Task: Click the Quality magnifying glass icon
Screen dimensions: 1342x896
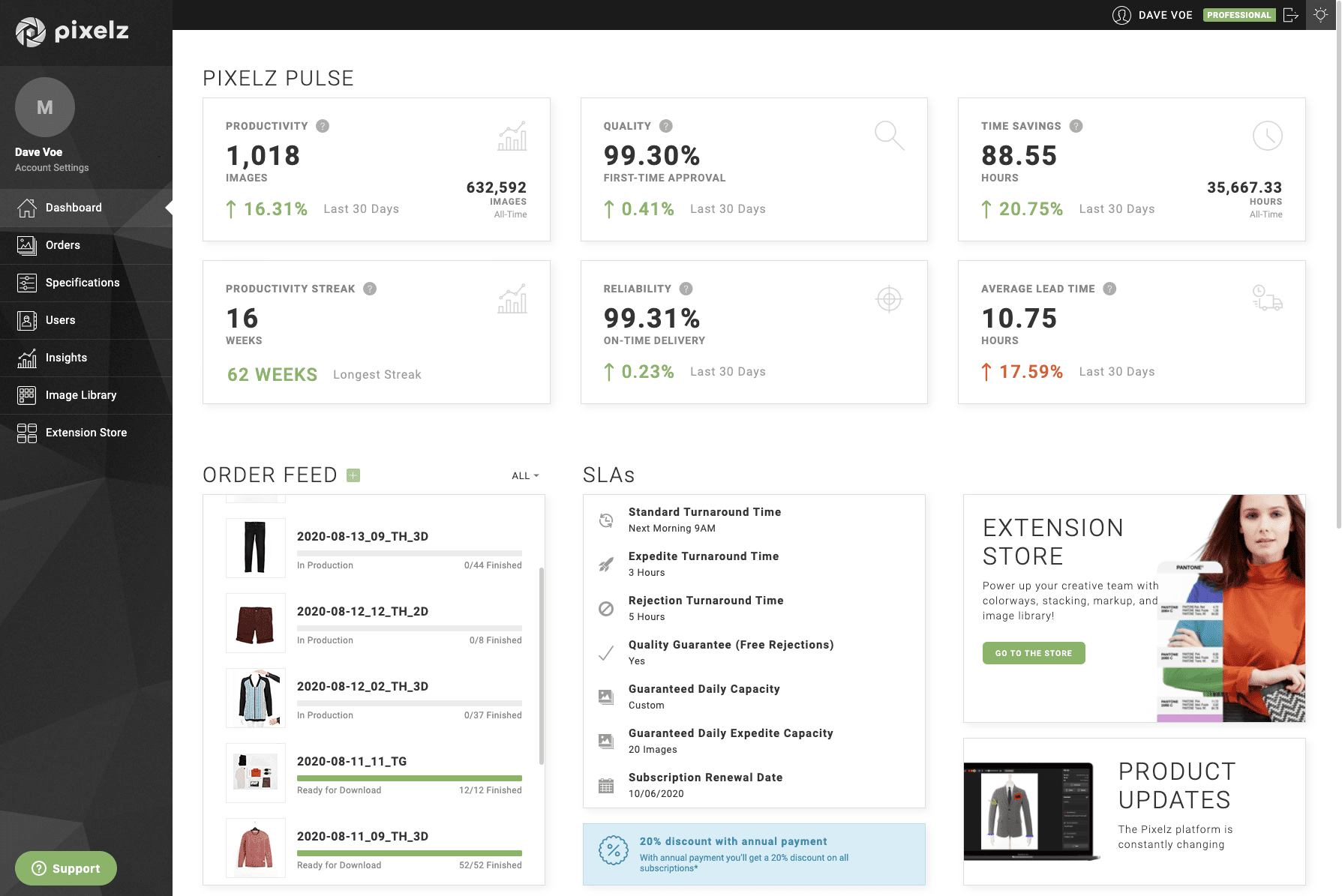Action: tap(889, 136)
